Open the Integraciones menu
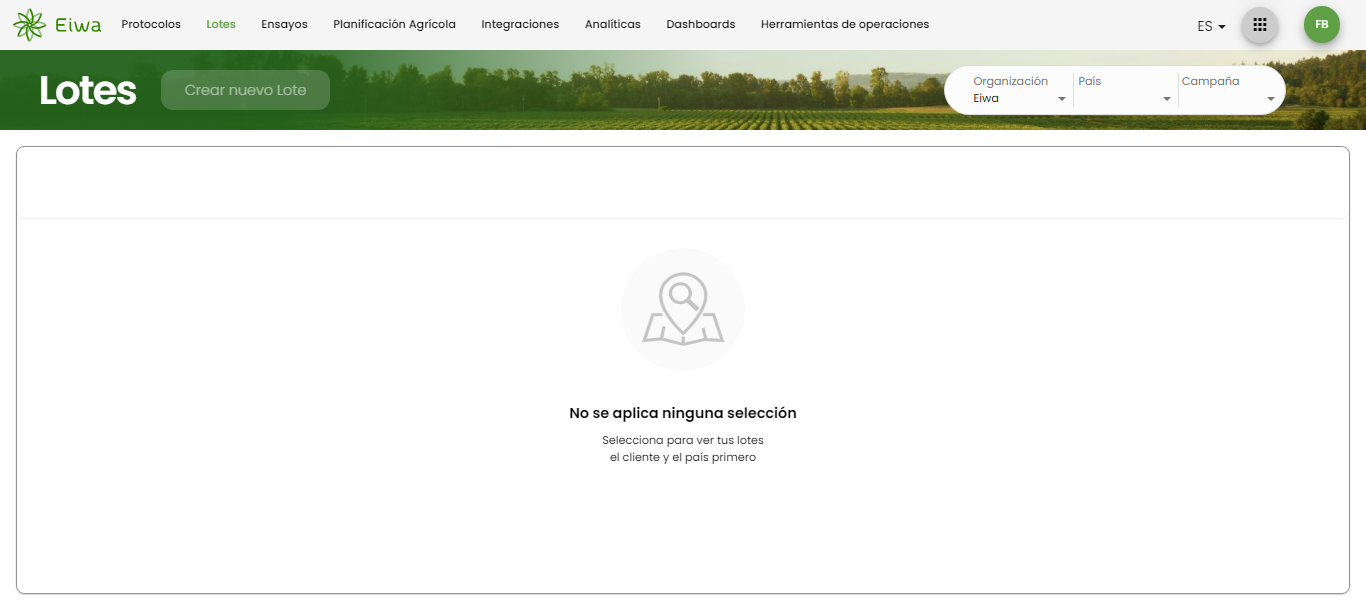1366x606 pixels. click(x=520, y=24)
